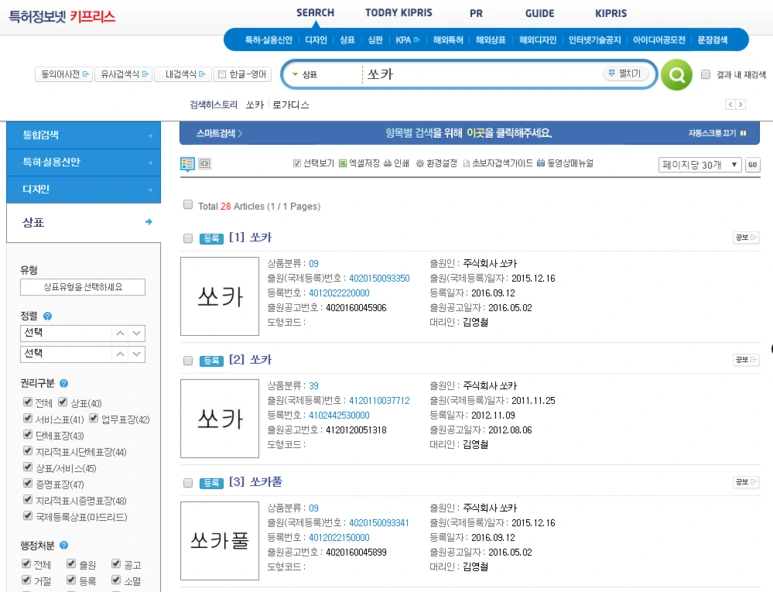This screenshot has height=592, width=773.
Task: Click history next arrow
Action: click(x=740, y=104)
